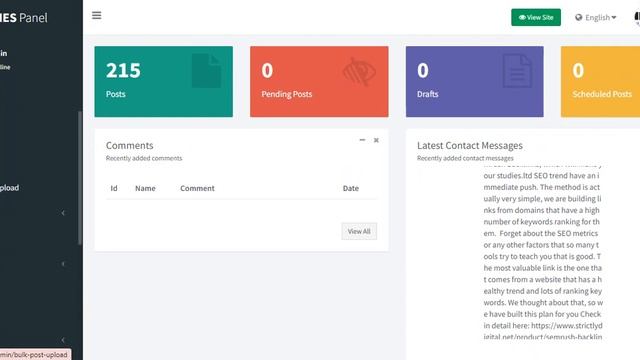This screenshot has height=360, width=640.
Task: Open the Drafts card
Action: point(475,82)
